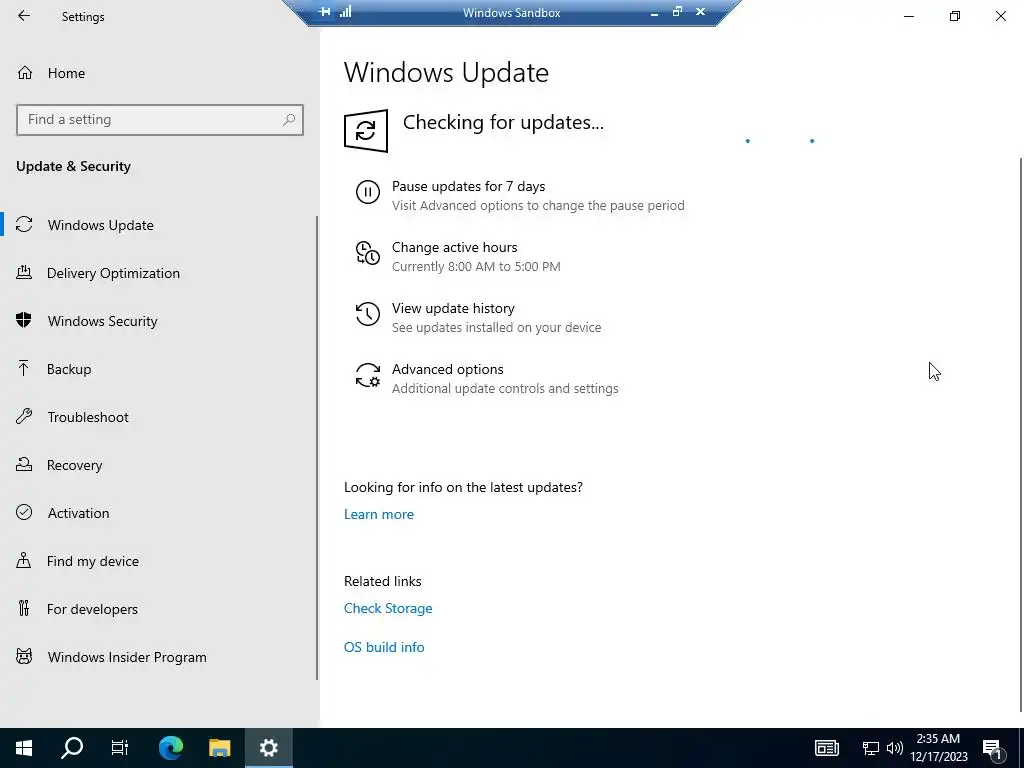Click the update history clock icon

[368, 314]
